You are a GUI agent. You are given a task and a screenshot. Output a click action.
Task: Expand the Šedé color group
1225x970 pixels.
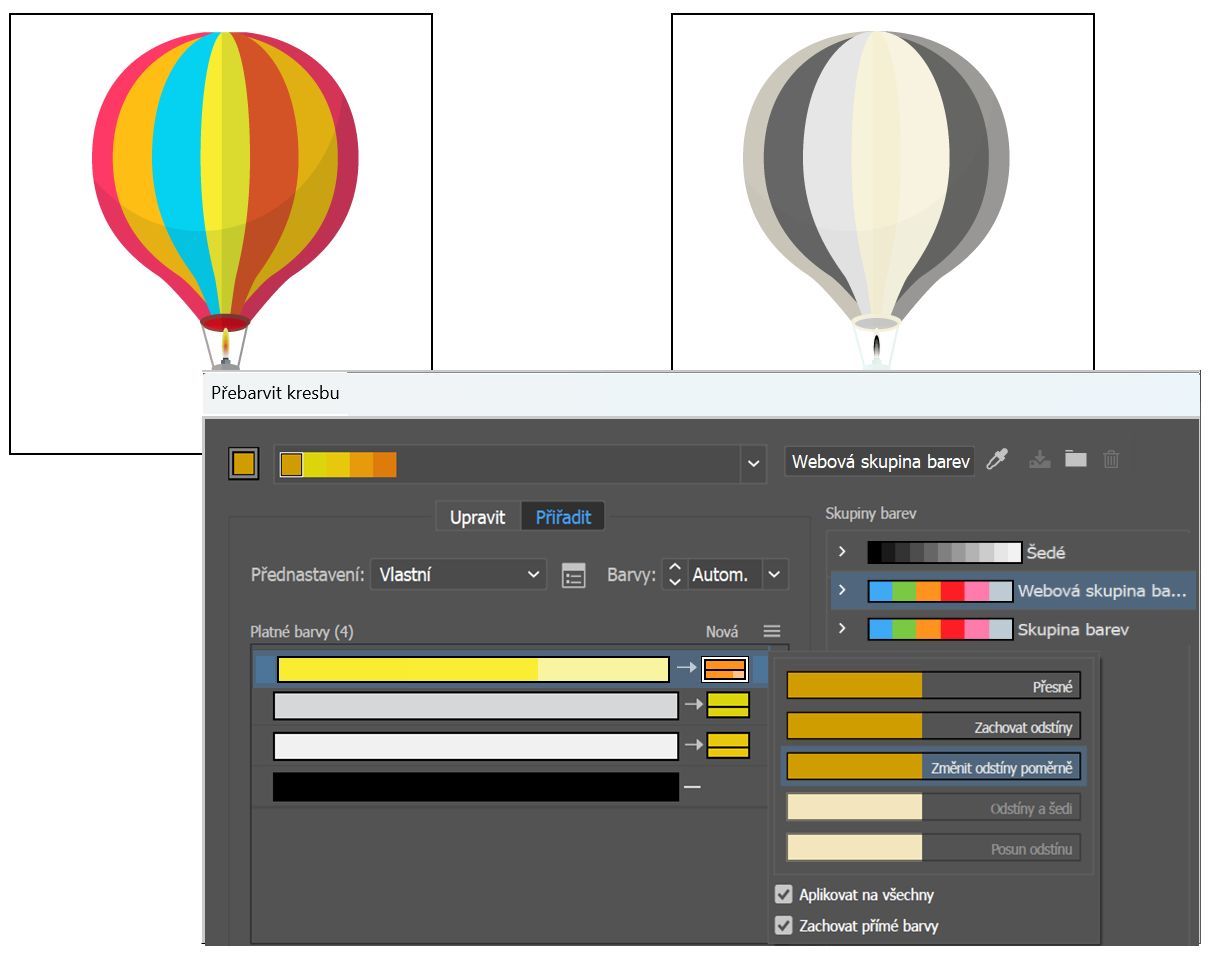tap(842, 552)
